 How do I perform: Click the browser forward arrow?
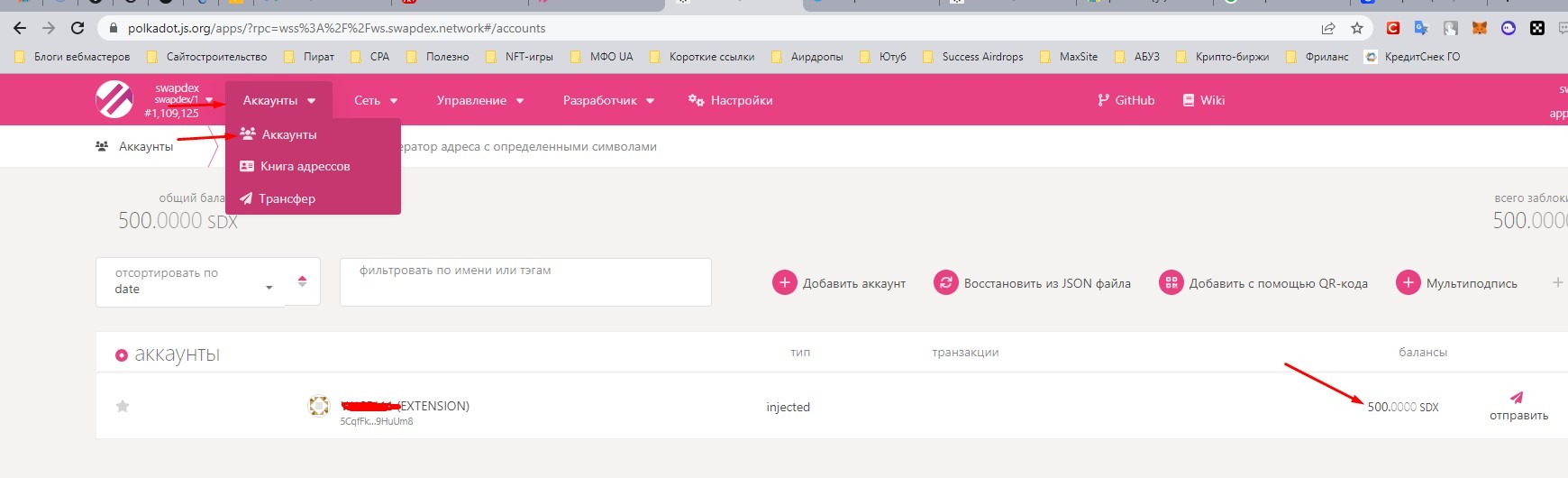[49, 28]
